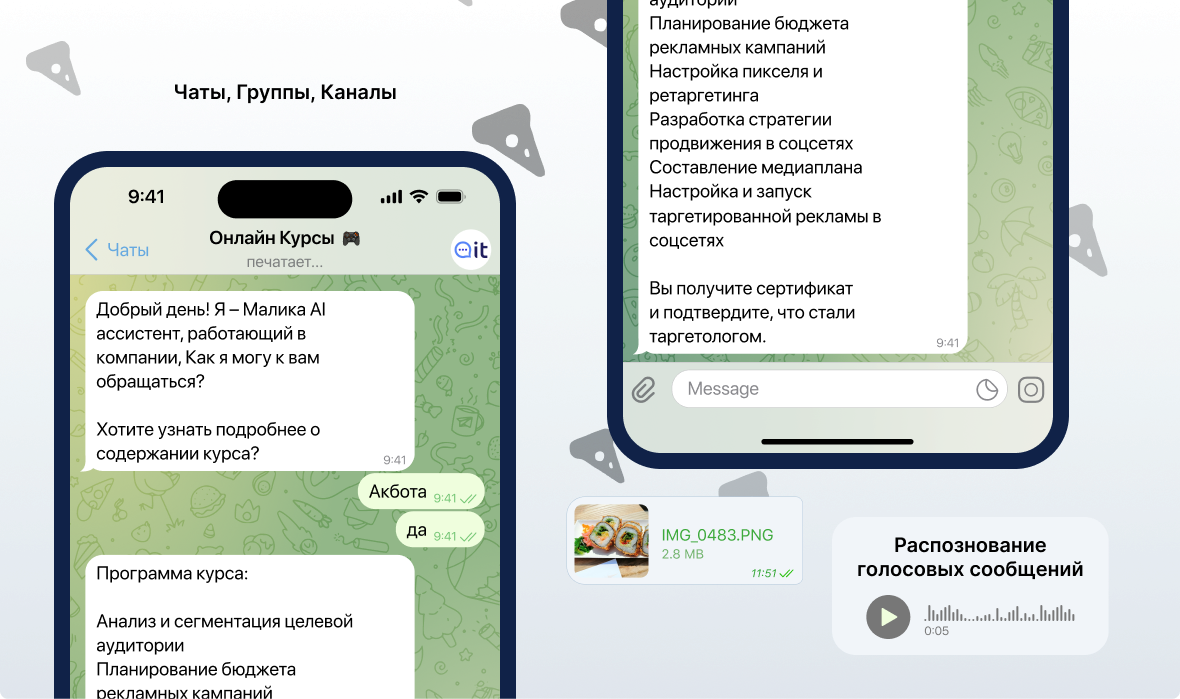The image size is (1180, 699).
Task: Open the IMG_0483.PNG sushi thumbnail
Action: pos(611,541)
